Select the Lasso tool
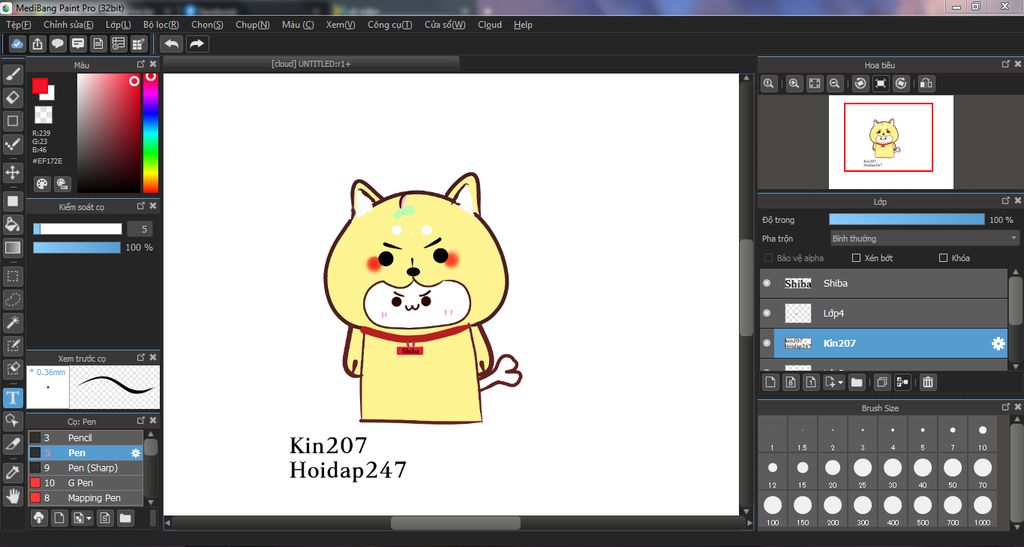Screen dimensions: 1024x547 pyautogui.click(x=12, y=300)
